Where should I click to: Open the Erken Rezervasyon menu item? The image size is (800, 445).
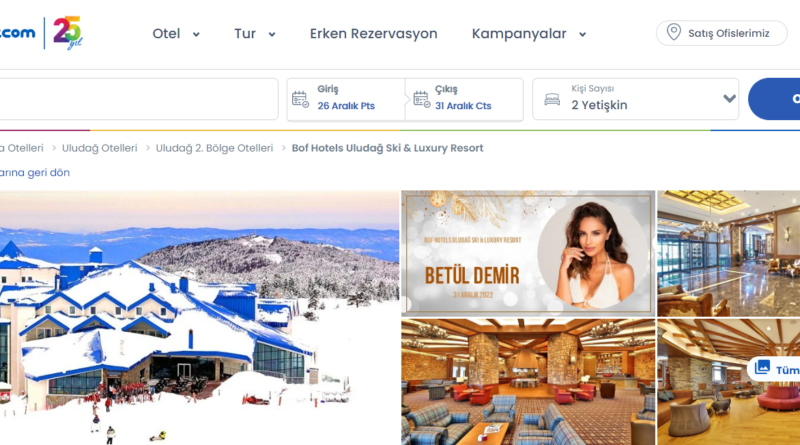point(373,34)
